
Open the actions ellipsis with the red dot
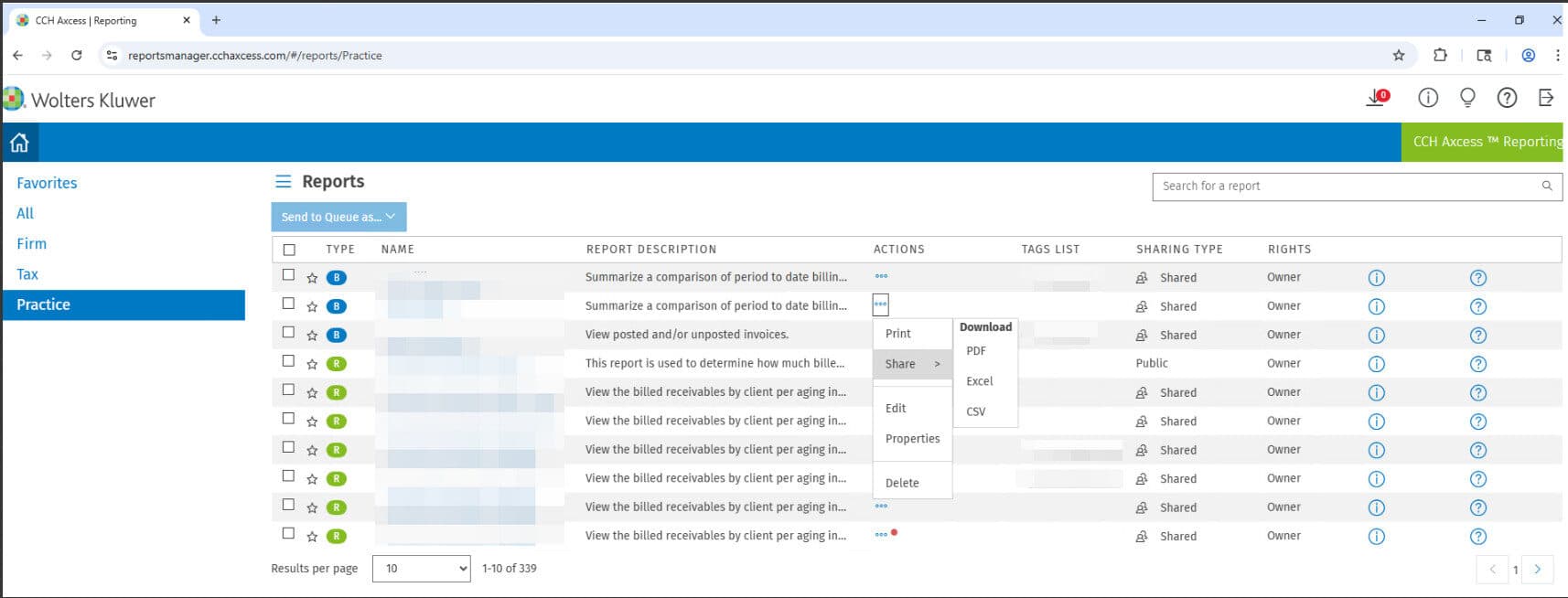pyautogui.click(x=881, y=535)
